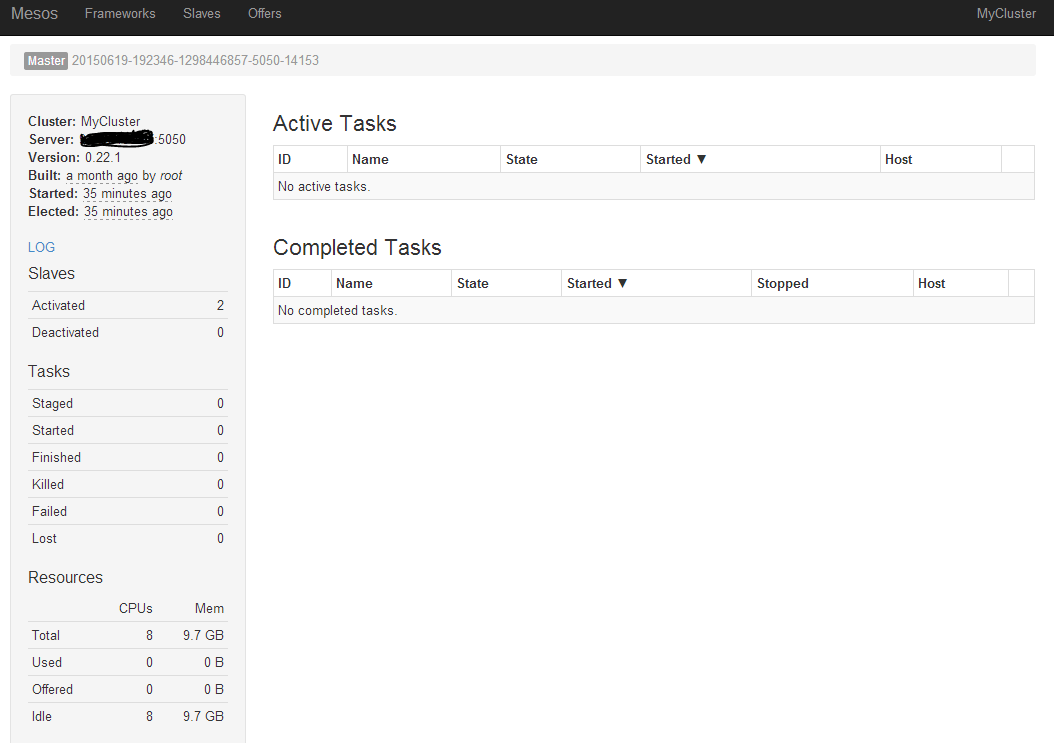Image resolution: width=1054 pixels, height=743 pixels.
Task: Sort Active Tasks by ID column
Action: click(x=285, y=160)
